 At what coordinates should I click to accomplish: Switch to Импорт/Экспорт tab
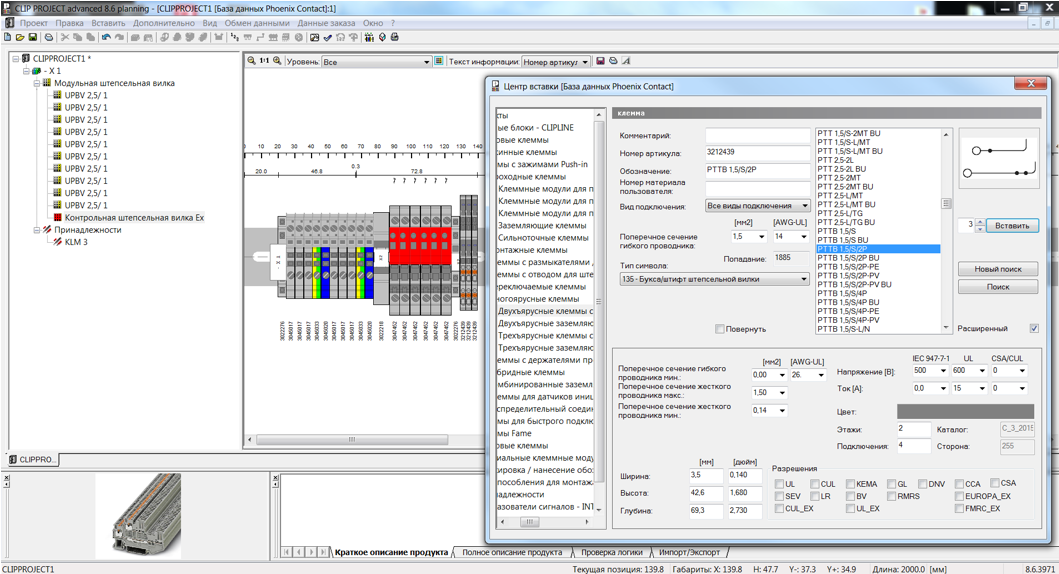click(x=689, y=552)
